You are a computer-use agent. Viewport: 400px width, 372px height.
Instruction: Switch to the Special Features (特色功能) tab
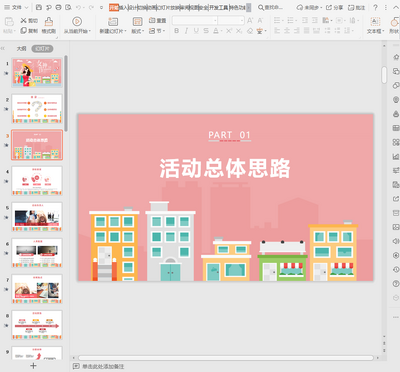[237, 7]
